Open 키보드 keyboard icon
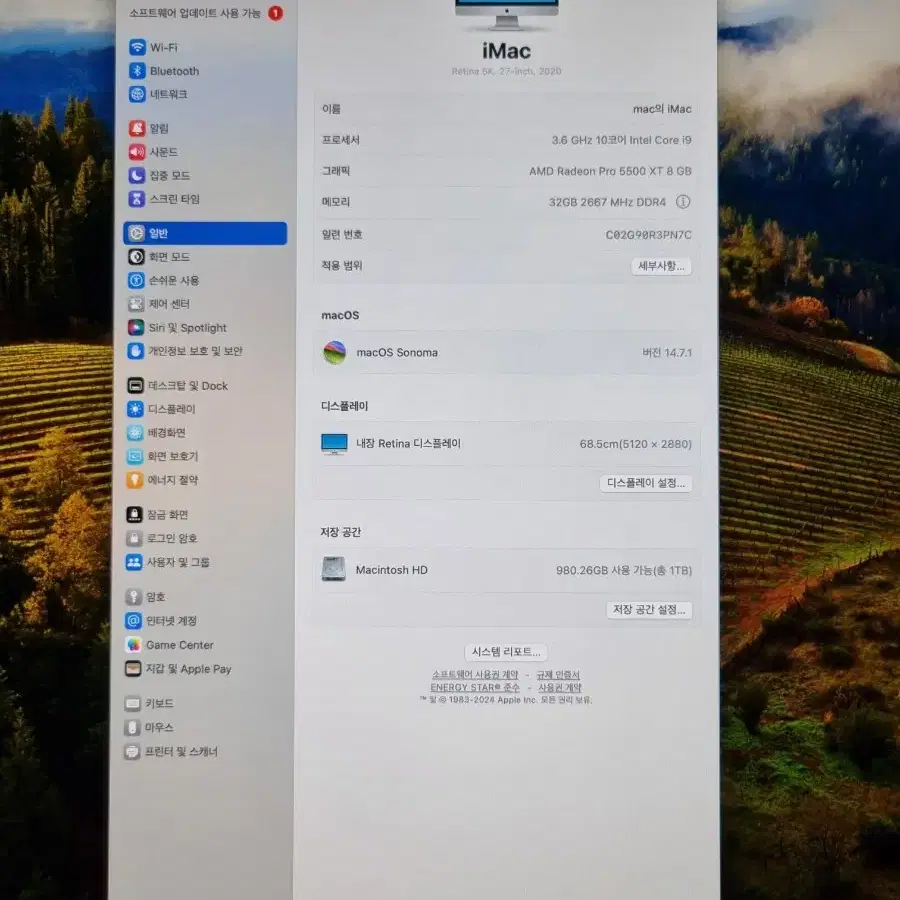This screenshot has height=900, width=900. coord(133,703)
